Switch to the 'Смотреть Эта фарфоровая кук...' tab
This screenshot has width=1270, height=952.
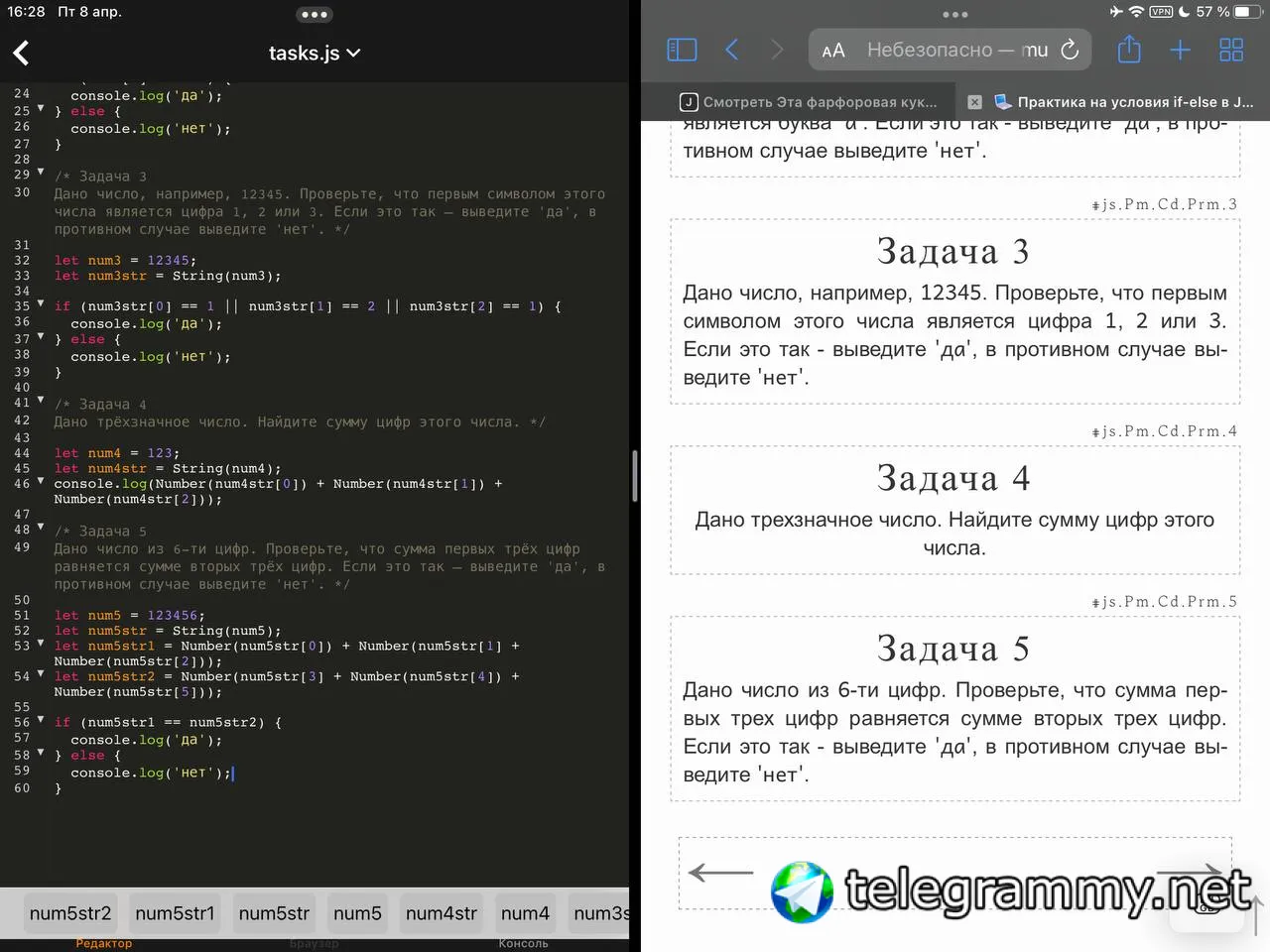809,102
